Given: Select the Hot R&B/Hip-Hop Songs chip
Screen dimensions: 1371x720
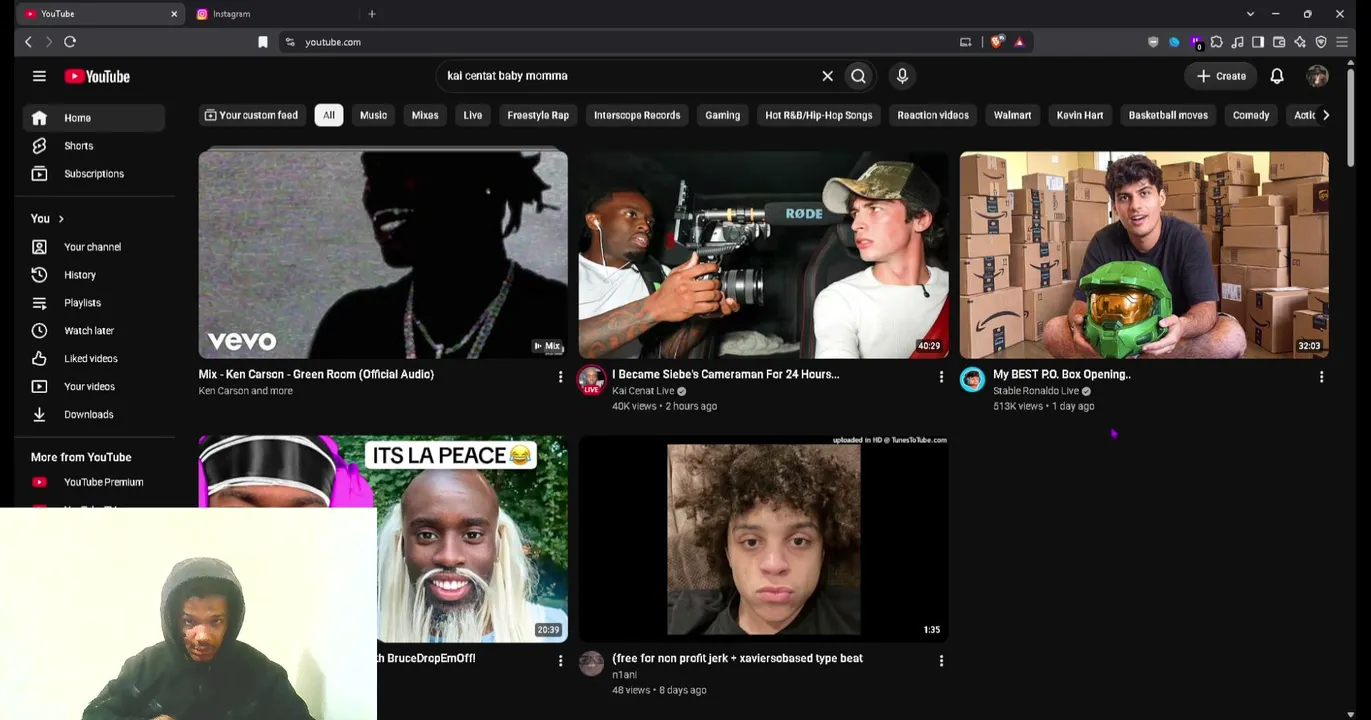Looking at the screenshot, I should click(x=818, y=115).
